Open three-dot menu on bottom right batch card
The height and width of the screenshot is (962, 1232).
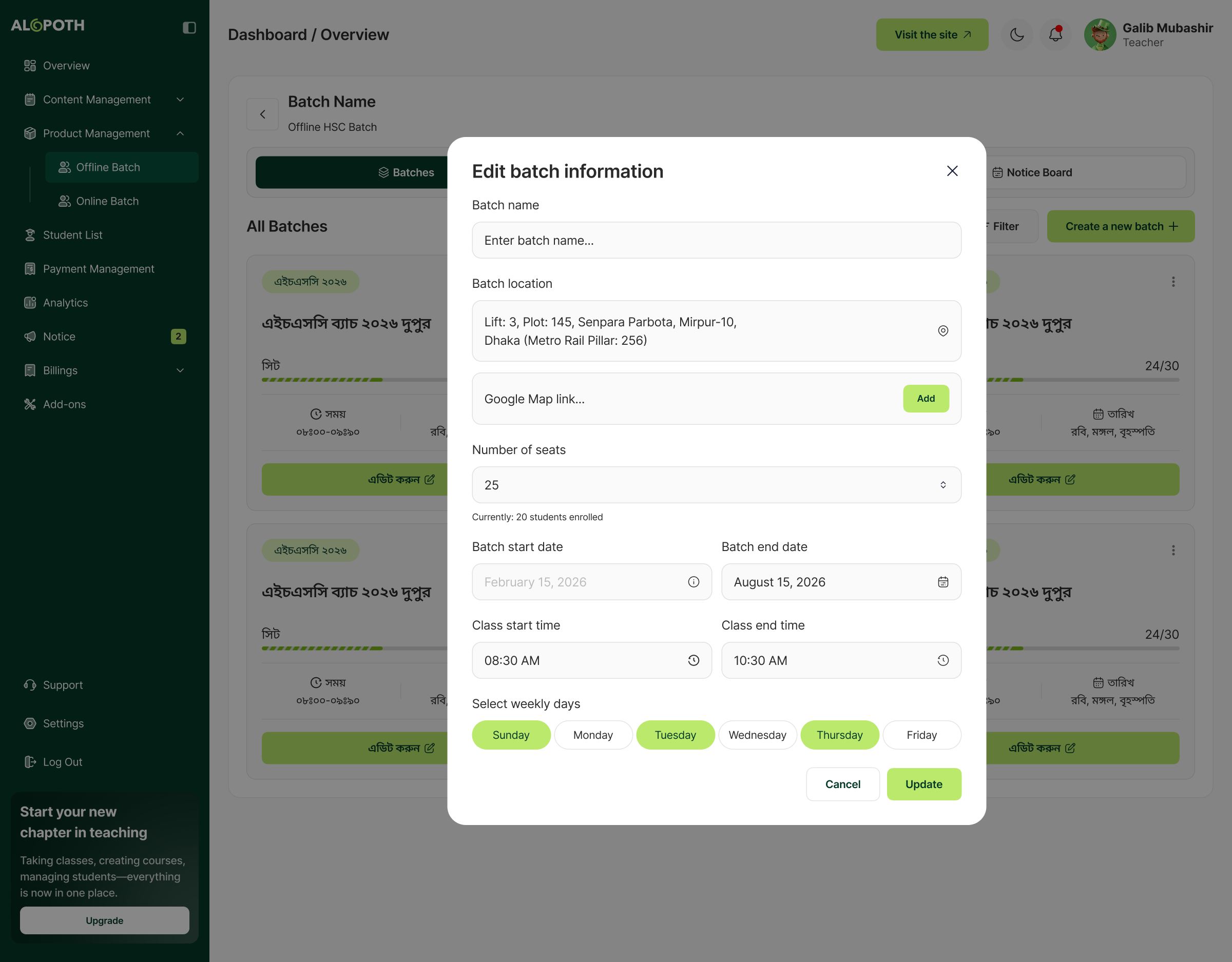(1173, 551)
